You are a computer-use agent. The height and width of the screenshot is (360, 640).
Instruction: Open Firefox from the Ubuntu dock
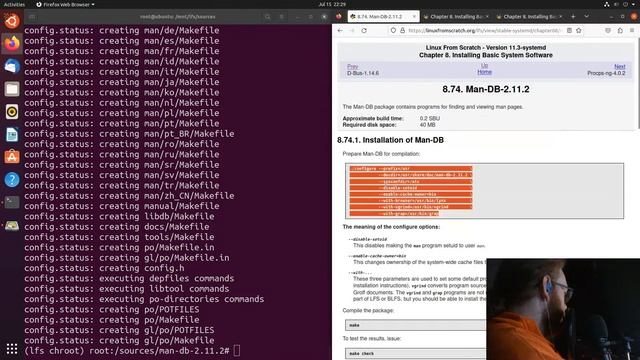point(12,43)
